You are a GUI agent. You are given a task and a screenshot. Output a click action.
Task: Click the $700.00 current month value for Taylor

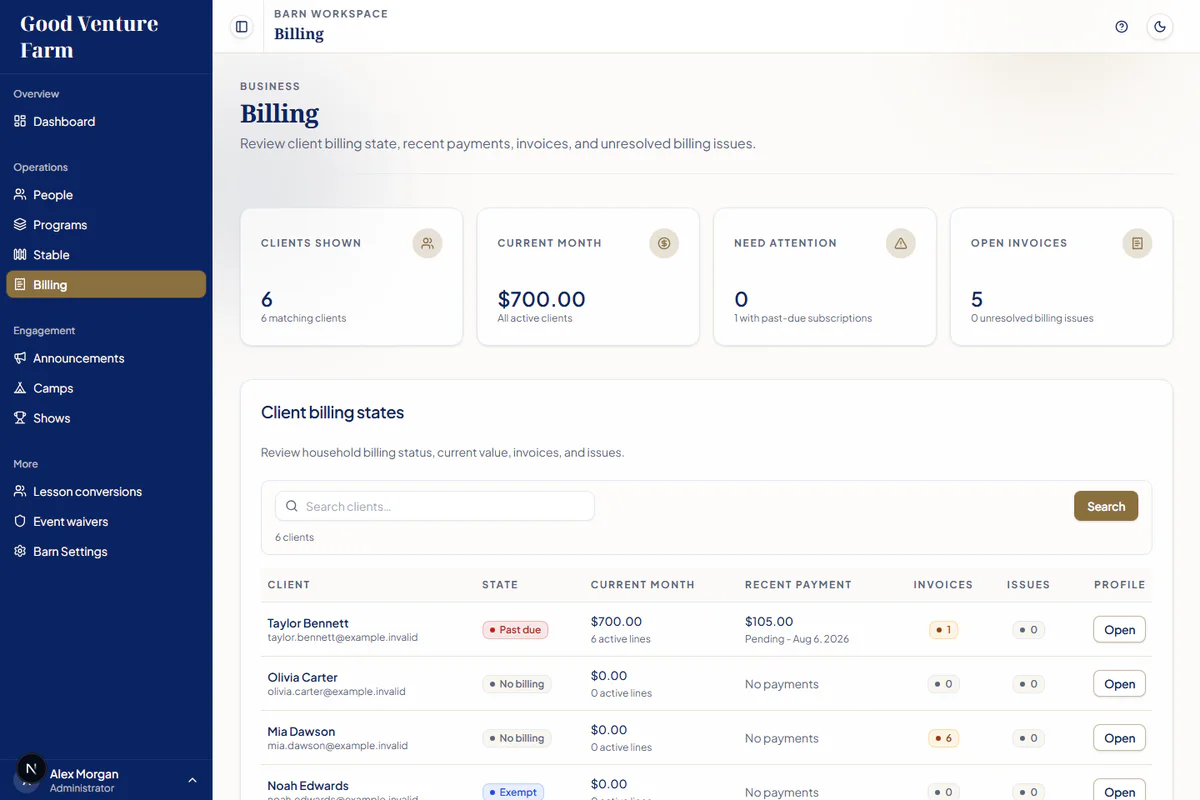616,622
